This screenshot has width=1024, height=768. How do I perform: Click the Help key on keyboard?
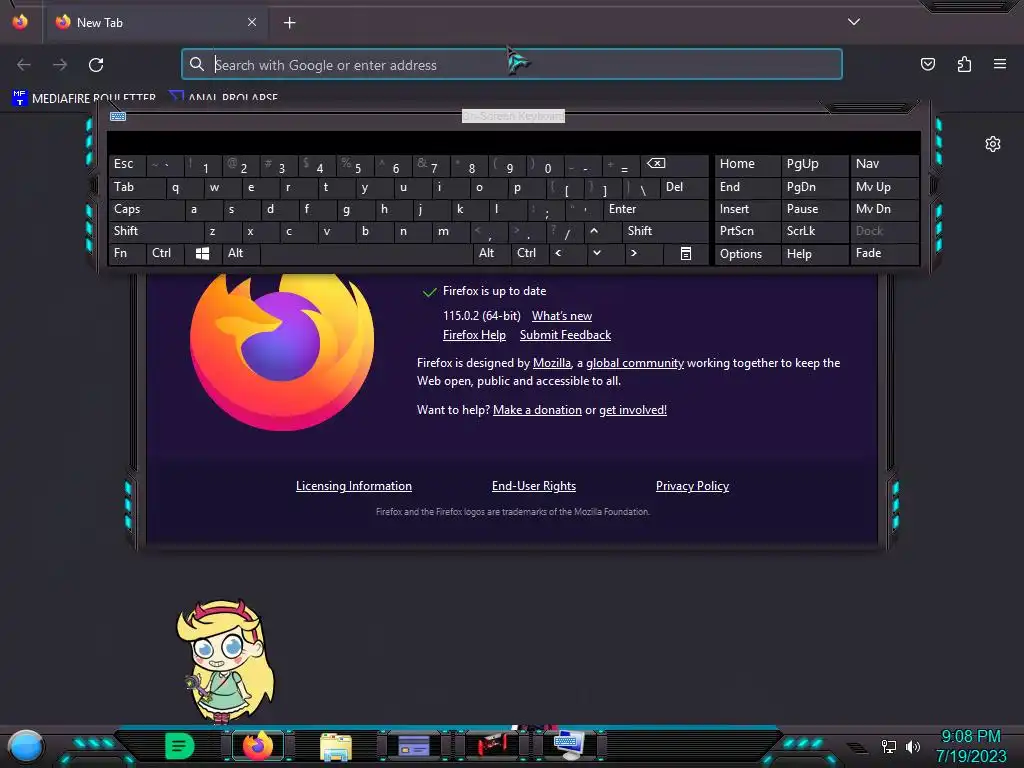pyautogui.click(x=814, y=253)
